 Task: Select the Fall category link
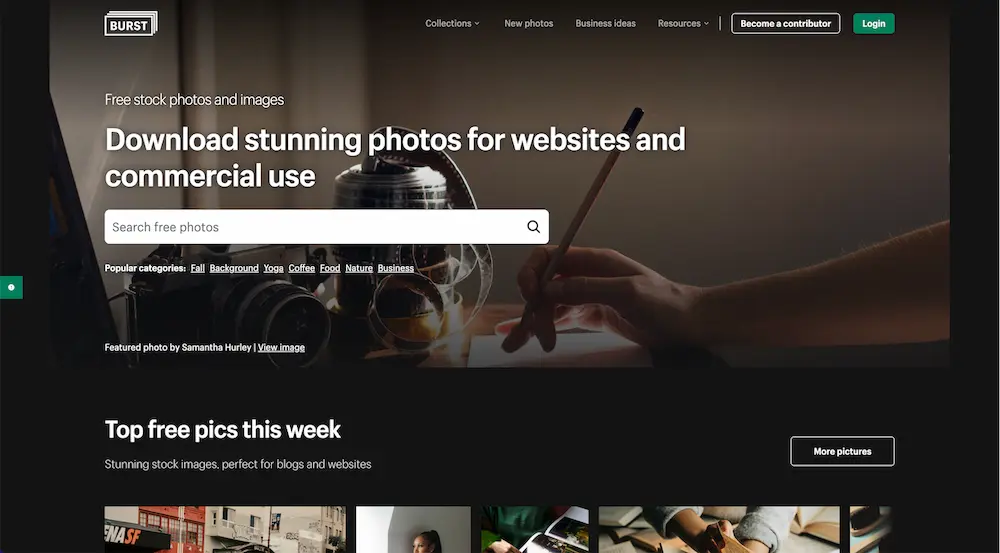tap(198, 268)
